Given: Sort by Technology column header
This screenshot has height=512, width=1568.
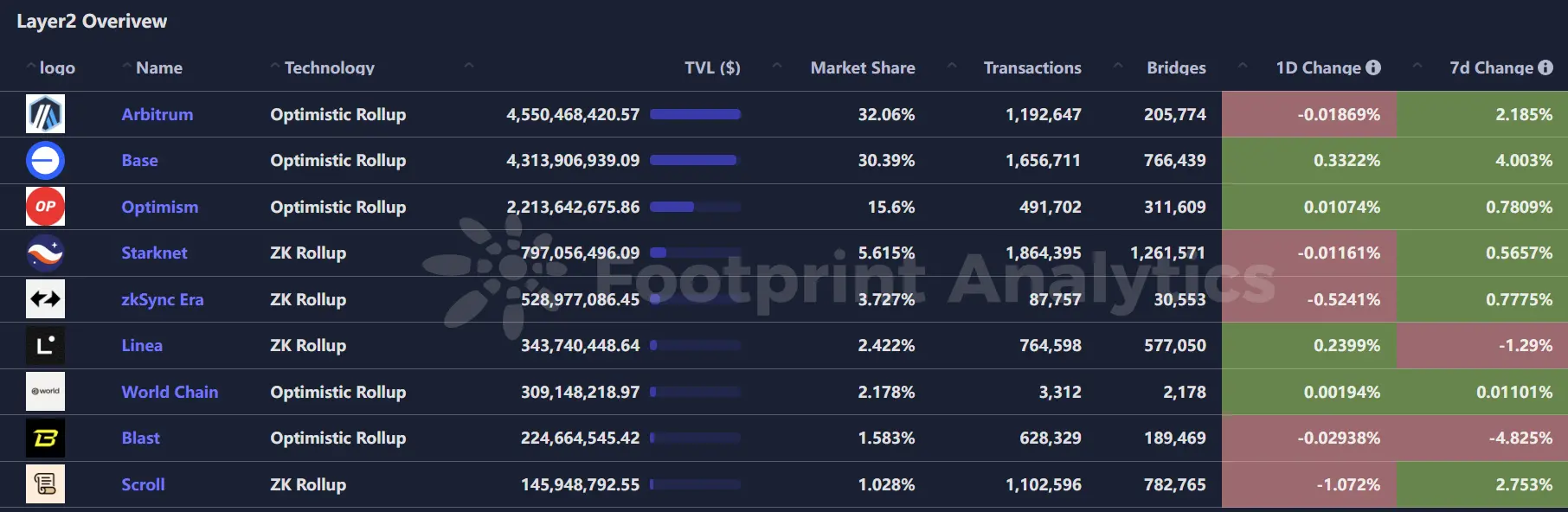Looking at the screenshot, I should 329,67.
